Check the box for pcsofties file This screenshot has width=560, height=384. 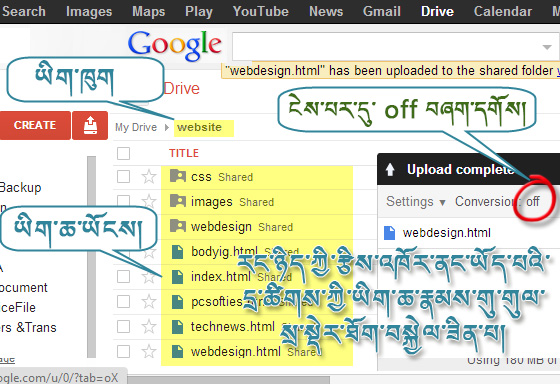coord(123,301)
